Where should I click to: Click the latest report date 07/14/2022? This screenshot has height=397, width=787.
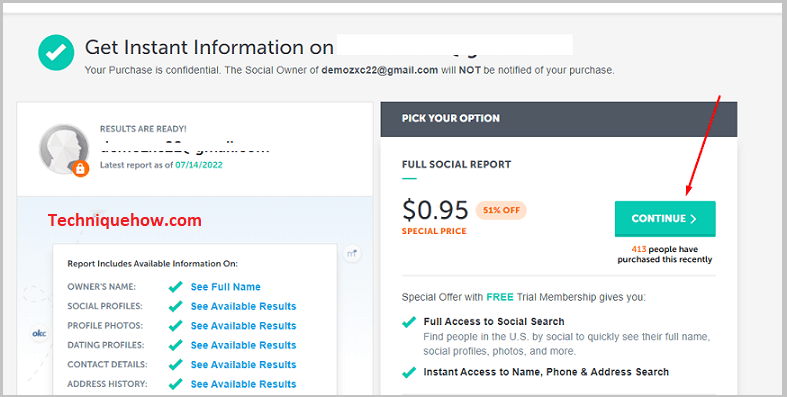click(199, 165)
